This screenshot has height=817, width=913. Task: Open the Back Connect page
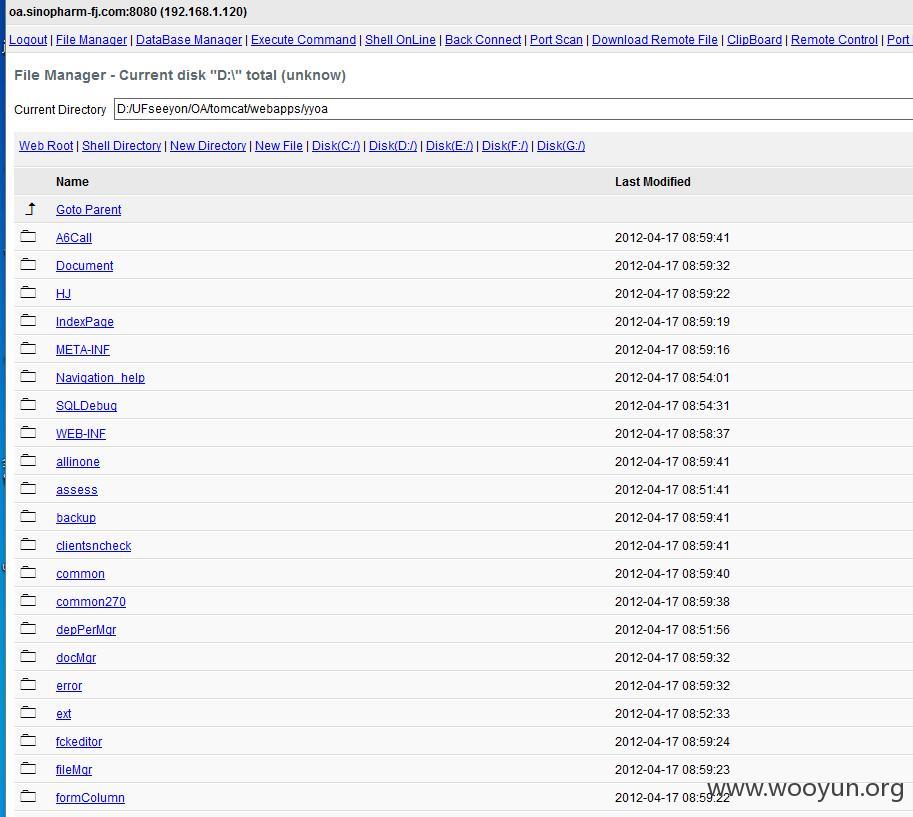coord(483,40)
